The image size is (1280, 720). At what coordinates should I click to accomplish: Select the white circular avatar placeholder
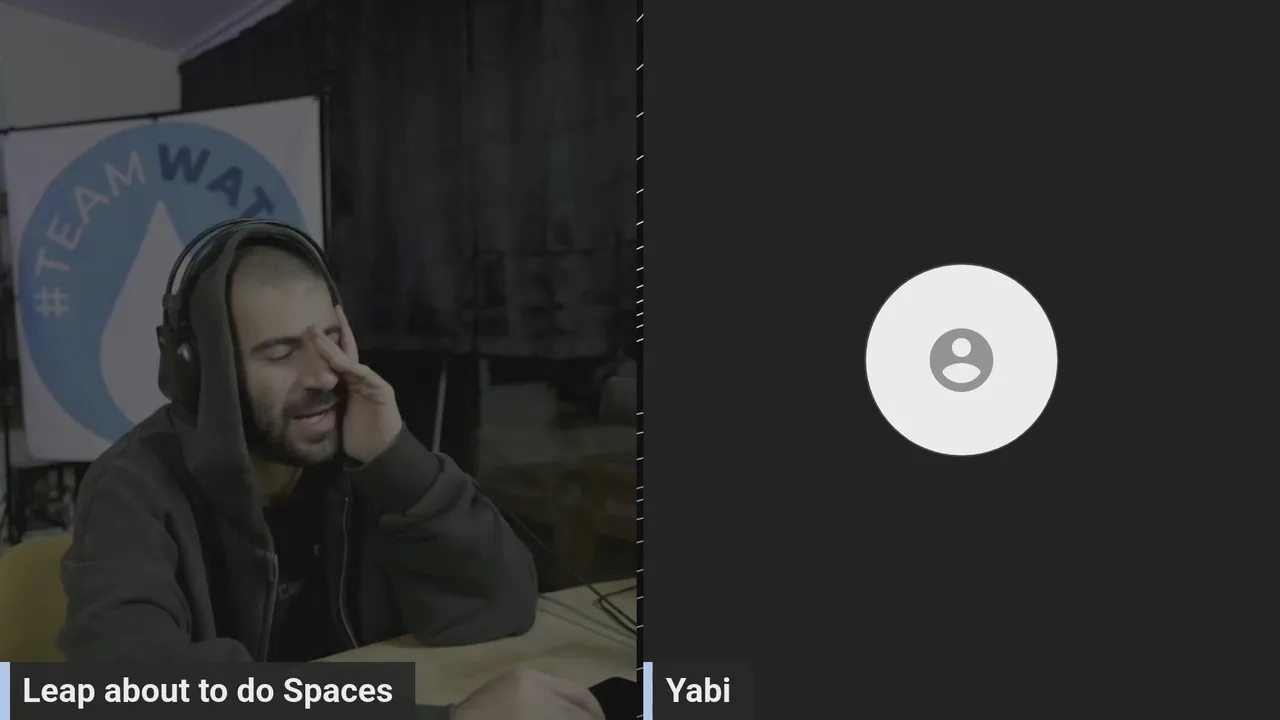[x=961, y=360]
